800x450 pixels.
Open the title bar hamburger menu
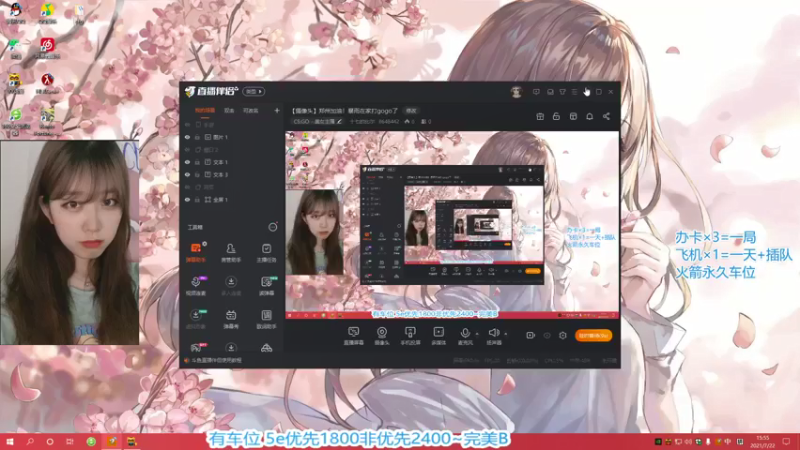pos(574,92)
